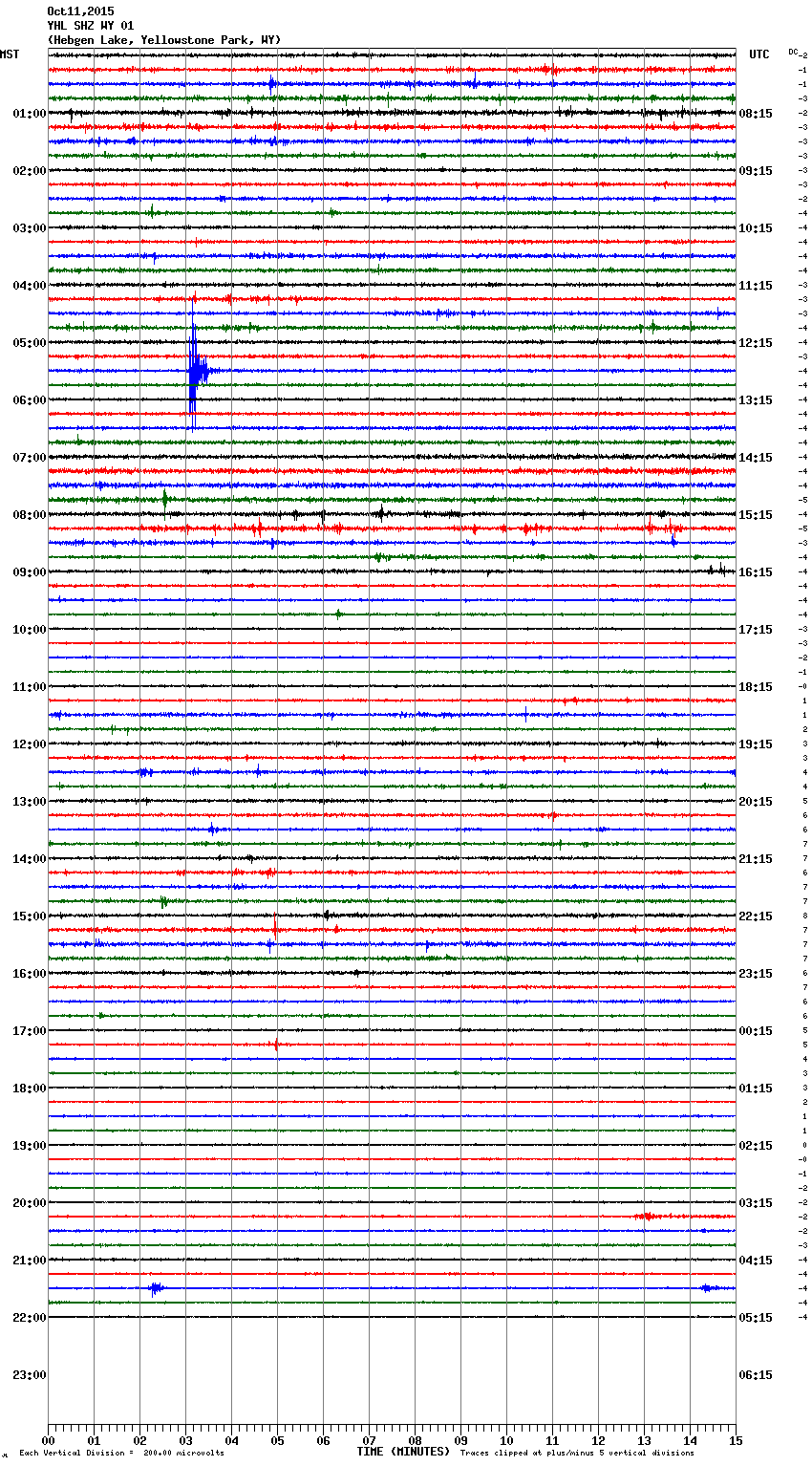Select the 07:00 MST time label

pos(30,458)
